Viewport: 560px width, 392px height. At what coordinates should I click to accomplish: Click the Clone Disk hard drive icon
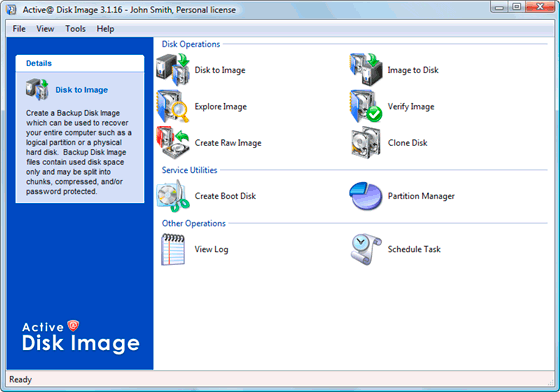pos(365,142)
